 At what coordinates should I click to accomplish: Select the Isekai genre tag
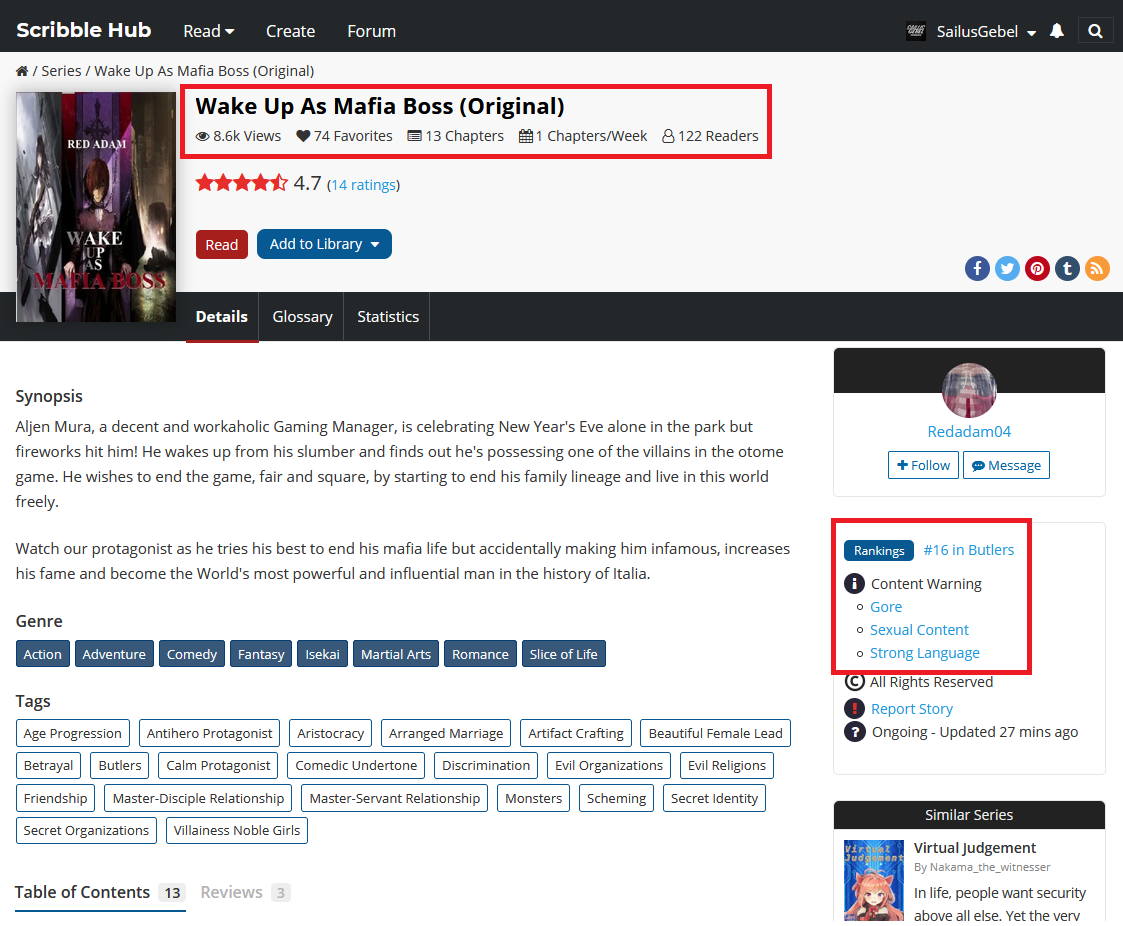pos(322,654)
